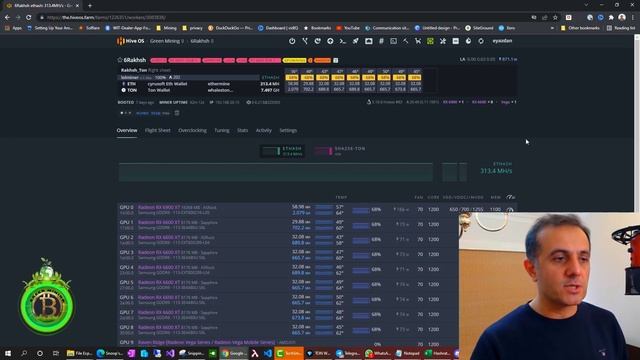This screenshot has height=360, width=640.
Task: Click the 313.4 MH/s ETHASH hashrate value
Action: [x=496, y=171]
